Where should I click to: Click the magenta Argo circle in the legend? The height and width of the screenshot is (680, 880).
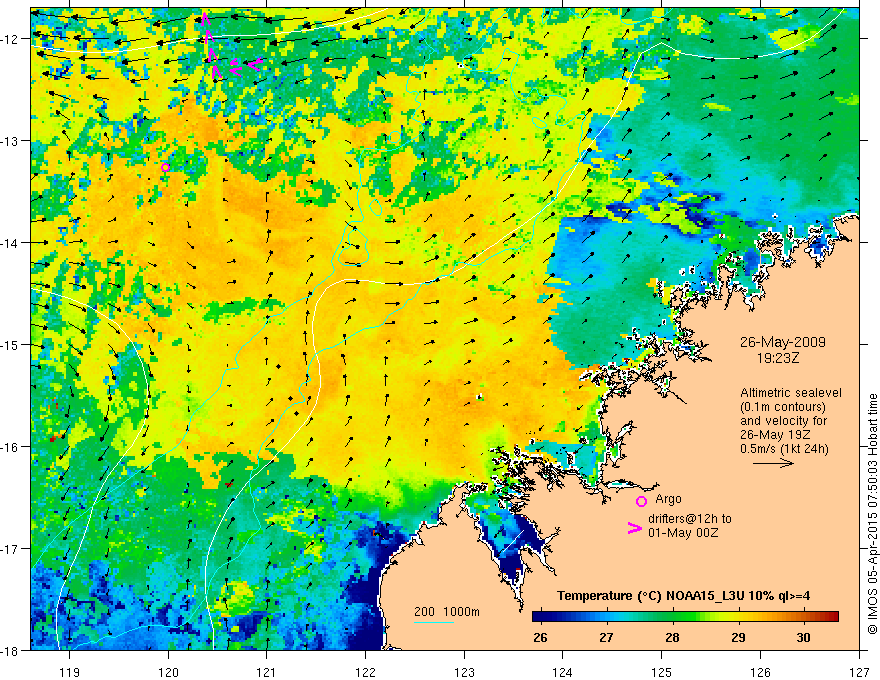pyautogui.click(x=641, y=501)
